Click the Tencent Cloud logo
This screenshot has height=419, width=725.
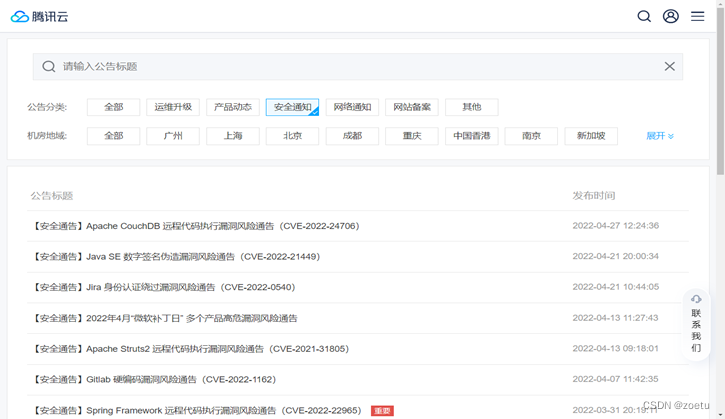point(39,17)
